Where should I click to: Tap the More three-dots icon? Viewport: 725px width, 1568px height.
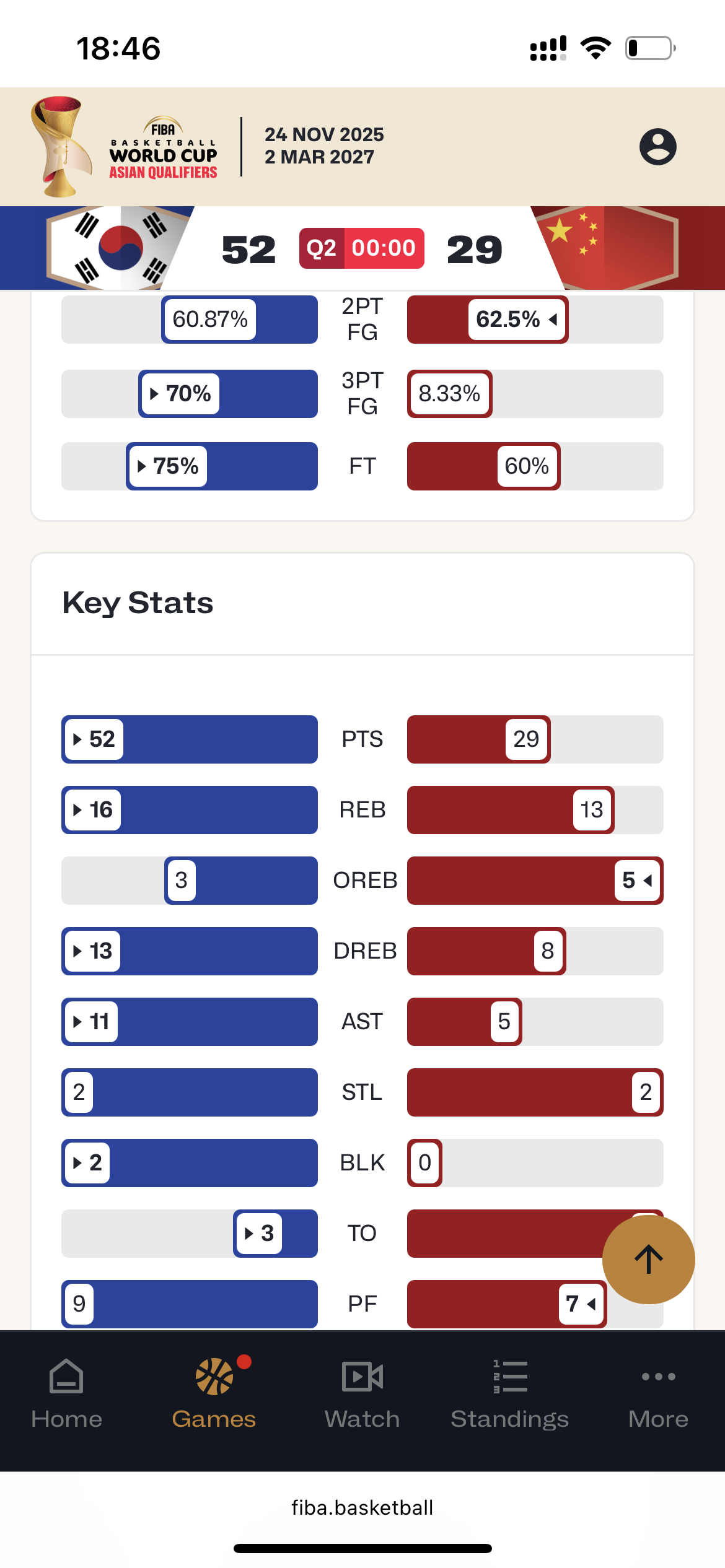point(658,1377)
